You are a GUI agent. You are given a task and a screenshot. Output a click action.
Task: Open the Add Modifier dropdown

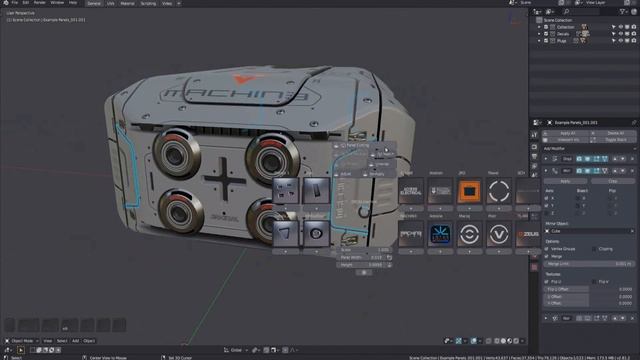(x=589, y=149)
